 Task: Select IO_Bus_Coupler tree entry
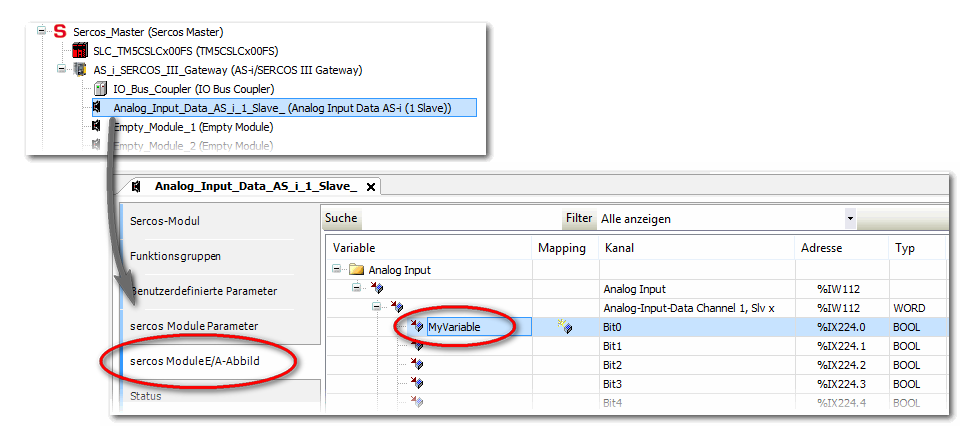[x=193, y=89]
